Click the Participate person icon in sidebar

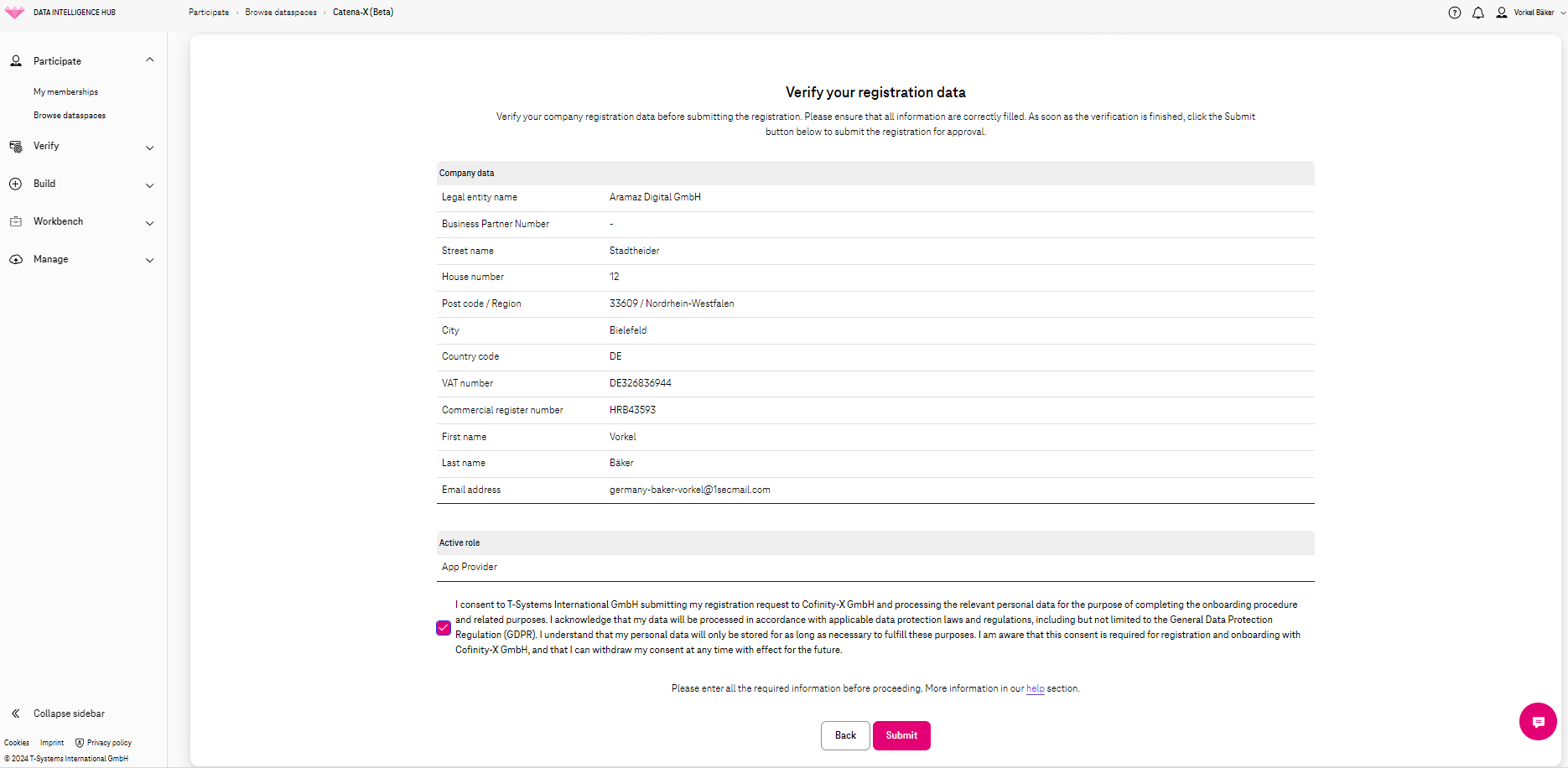pyautogui.click(x=16, y=61)
